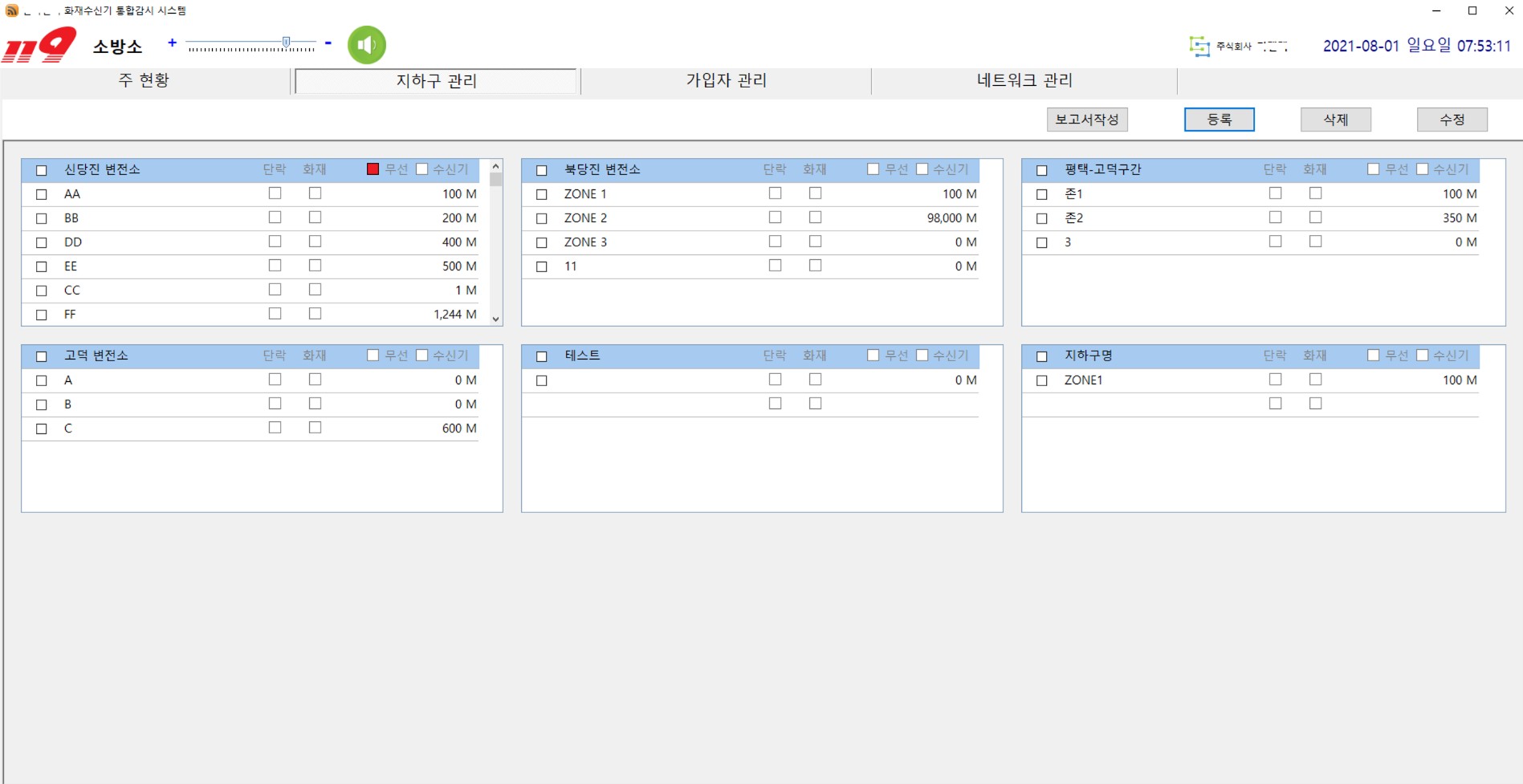Enable 화재 checkbox for ZONE 2

[x=815, y=217]
